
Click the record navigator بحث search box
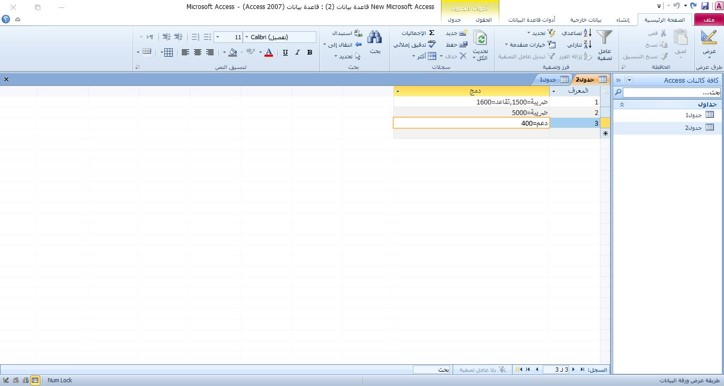tap(432, 369)
